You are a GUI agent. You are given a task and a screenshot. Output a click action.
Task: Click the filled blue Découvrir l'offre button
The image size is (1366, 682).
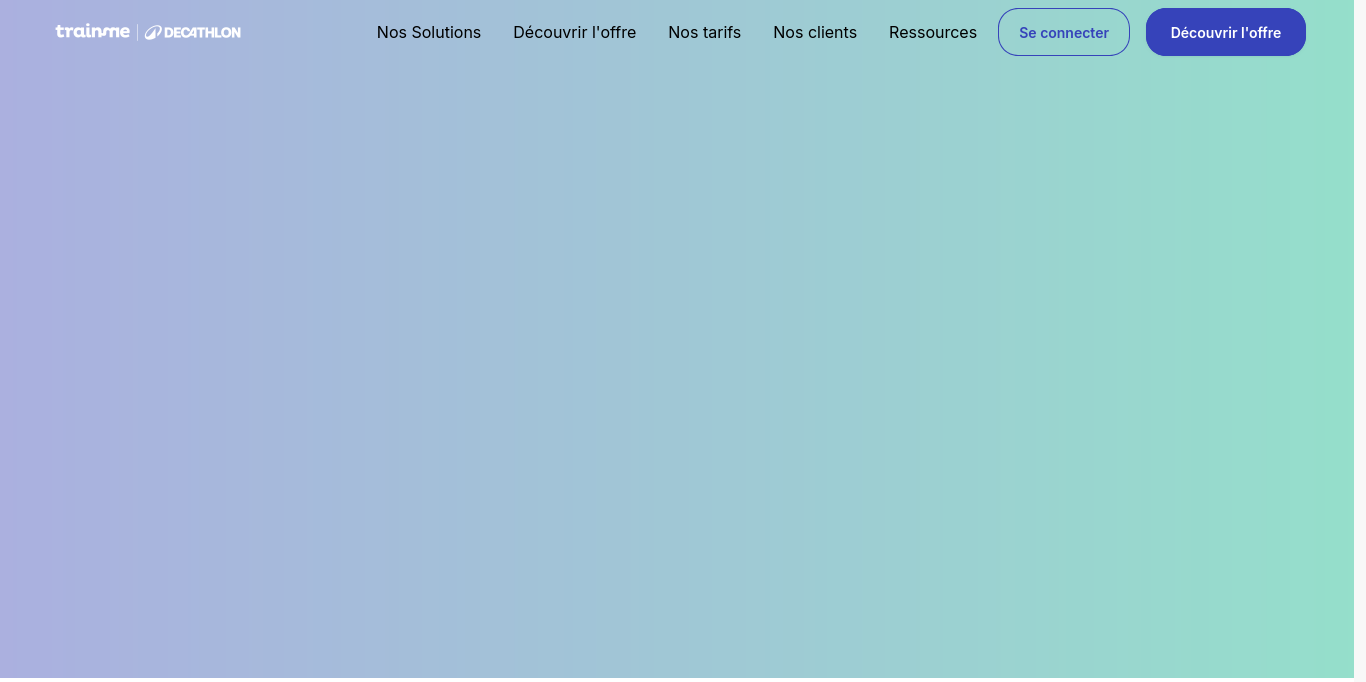click(x=1226, y=32)
